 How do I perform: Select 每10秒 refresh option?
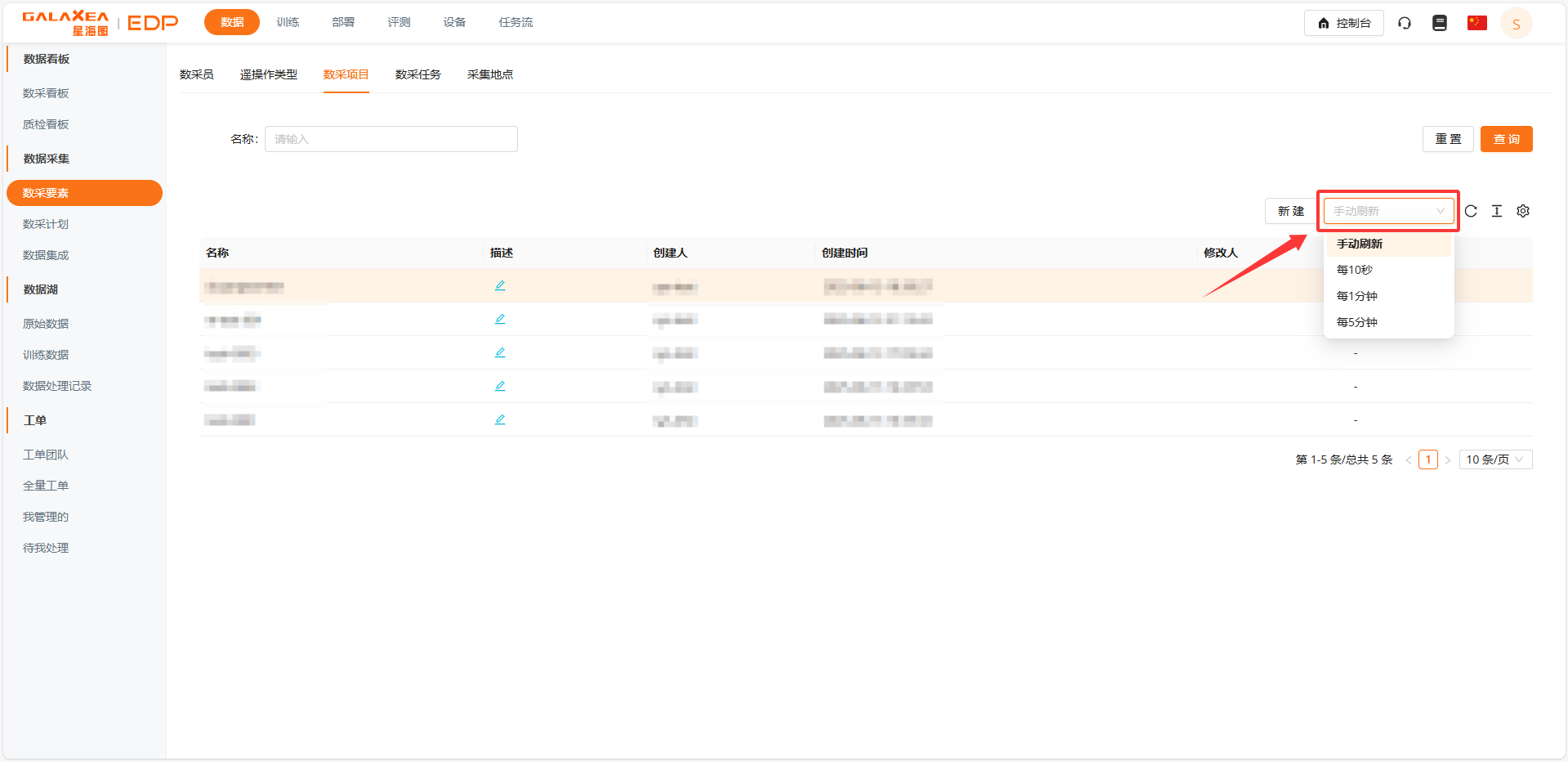1355,270
